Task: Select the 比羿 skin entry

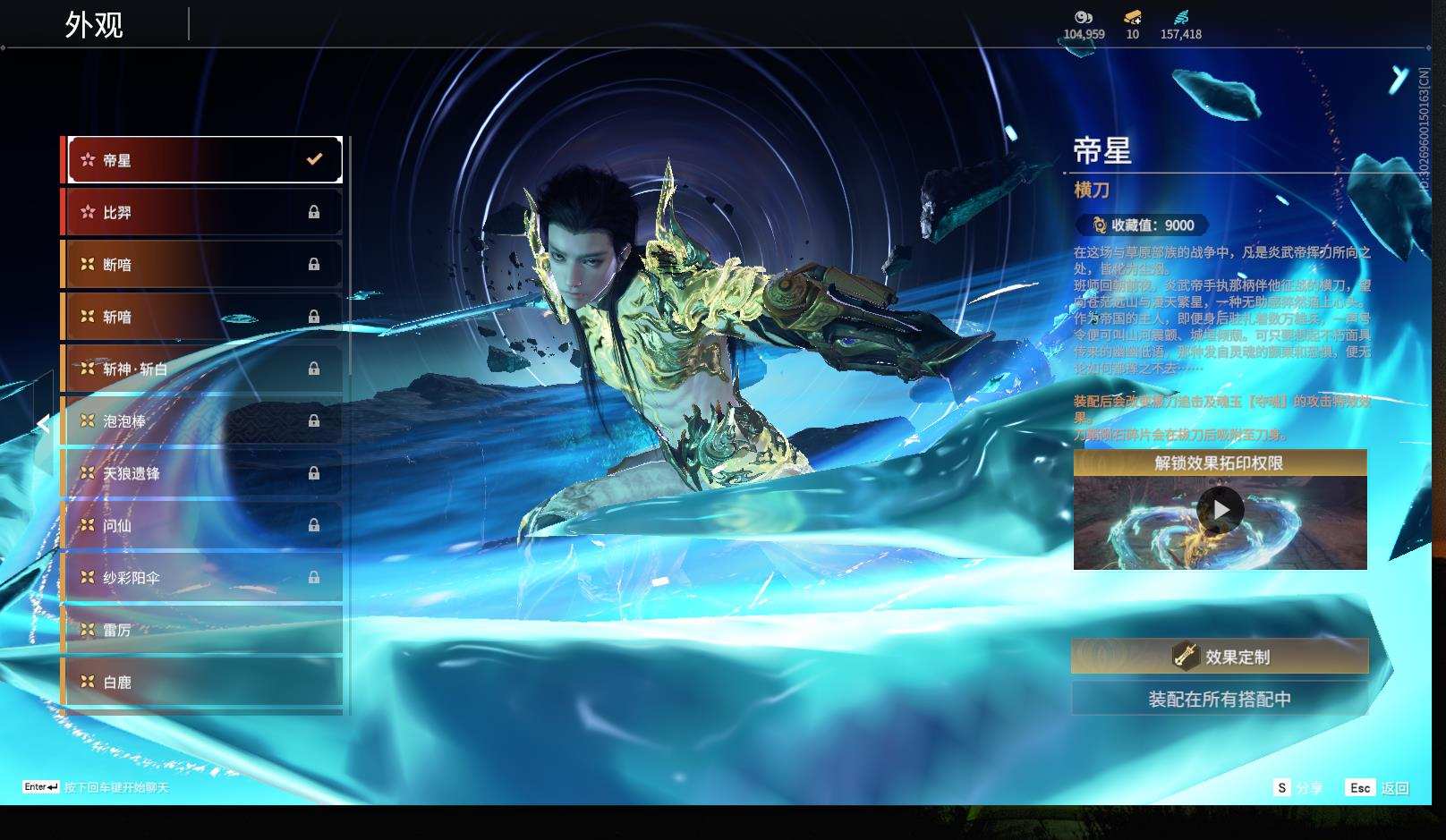Action: (x=205, y=212)
